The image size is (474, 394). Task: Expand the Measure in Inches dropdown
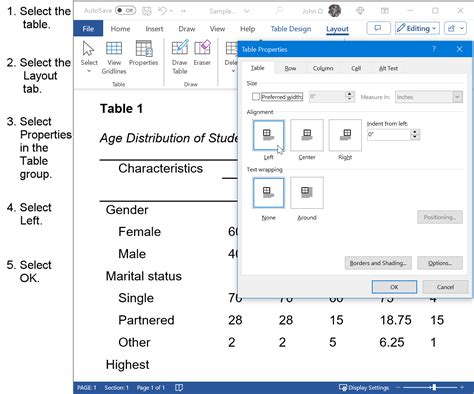tap(457, 97)
